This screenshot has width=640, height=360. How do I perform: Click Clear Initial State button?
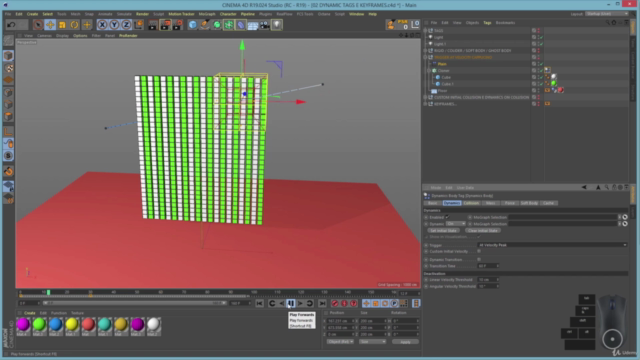point(482,231)
